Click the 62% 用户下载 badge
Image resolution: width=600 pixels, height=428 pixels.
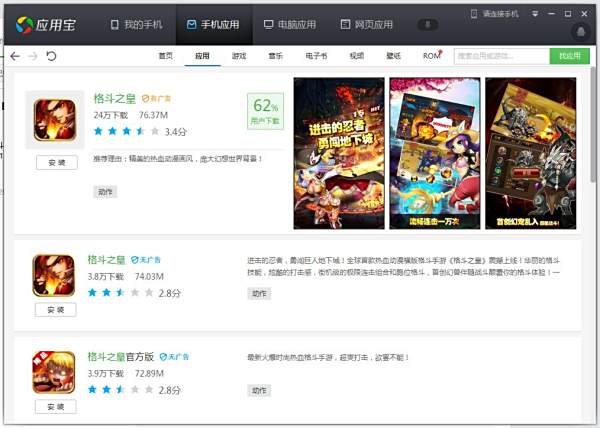click(265, 111)
